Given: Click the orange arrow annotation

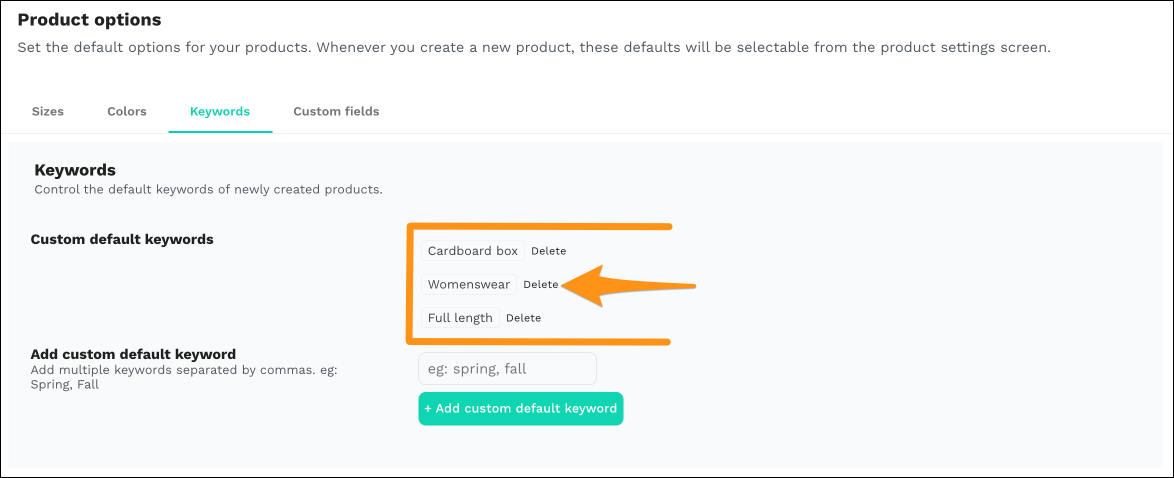Looking at the screenshot, I should pyautogui.click(x=629, y=285).
